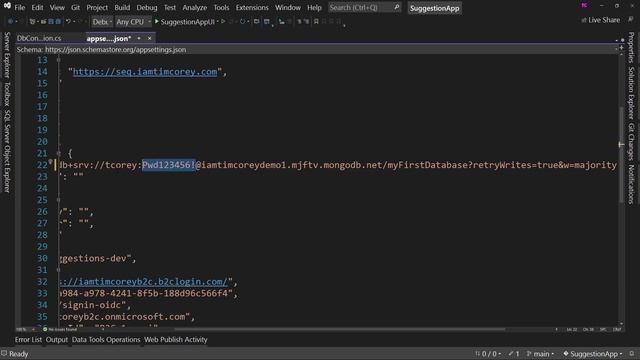The width and height of the screenshot is (640, 360).
Task: Open the Git Changes side tab
Action: click(631, 142)
